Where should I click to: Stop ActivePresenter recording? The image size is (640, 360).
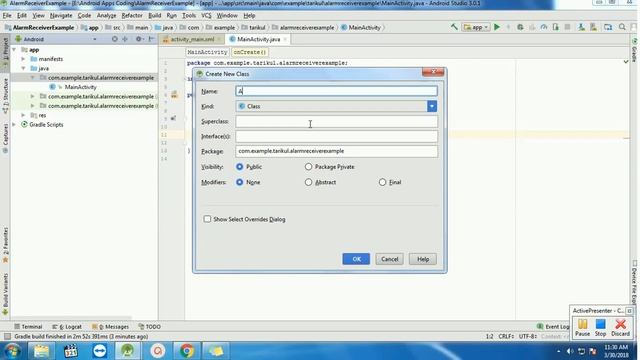coord(600,327)
